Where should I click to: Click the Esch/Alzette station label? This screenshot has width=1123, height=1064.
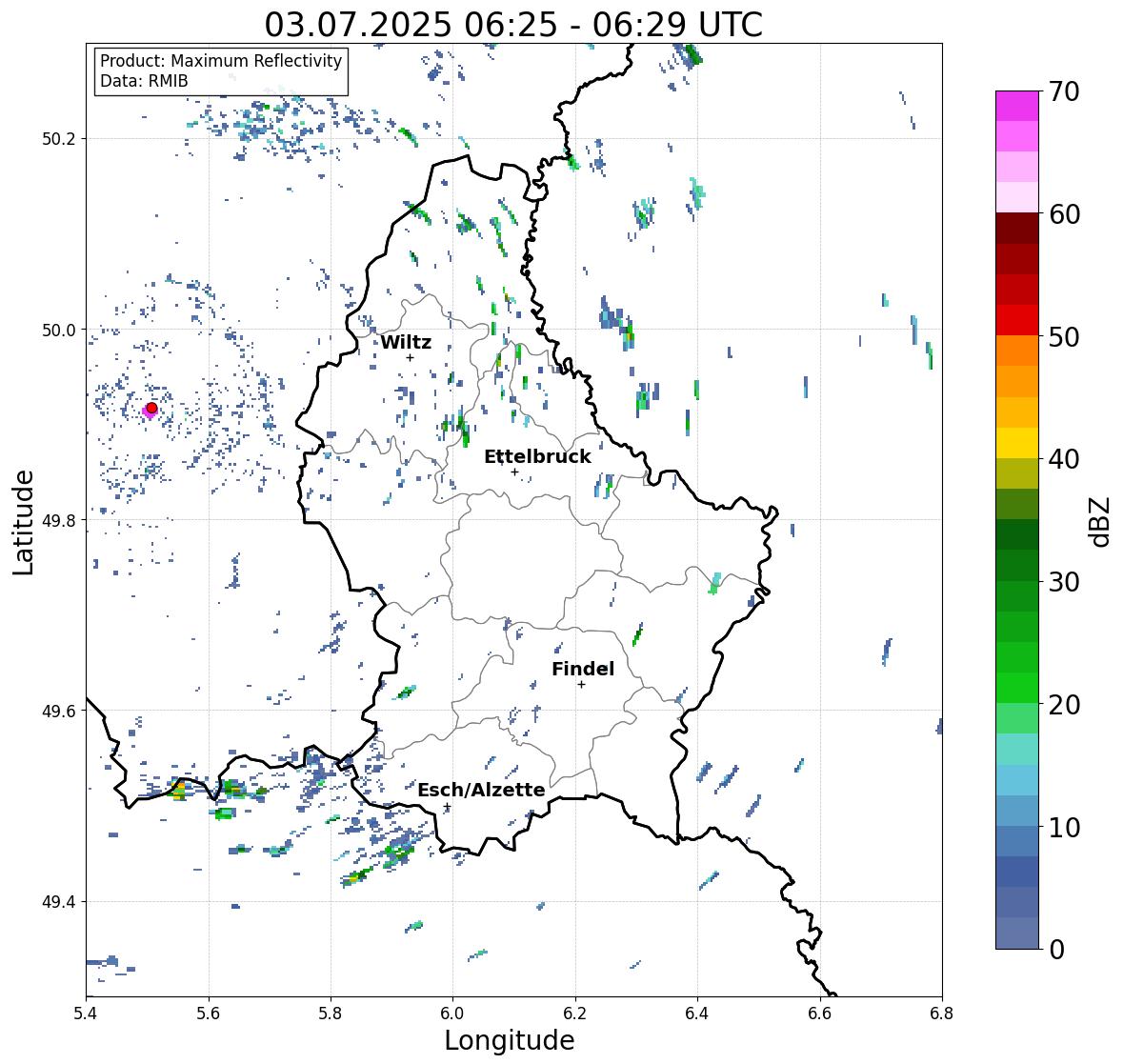[481, 790]
